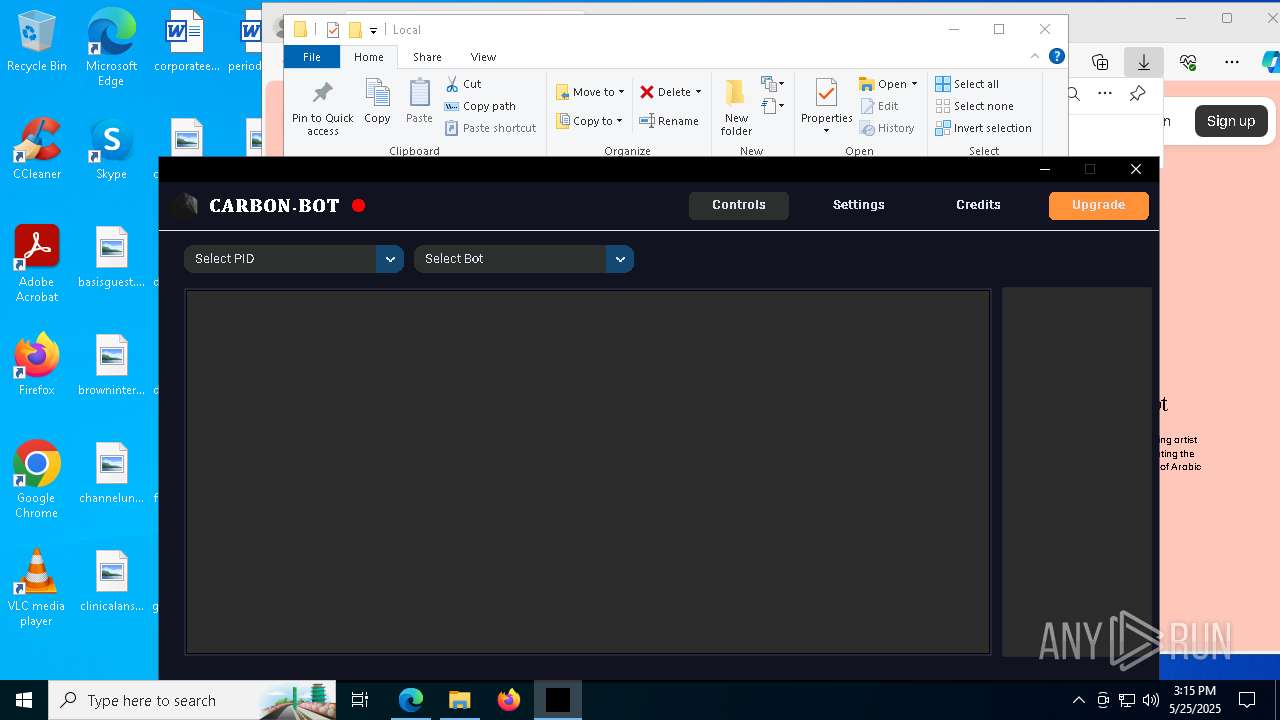This screenshot has width=1280, height=720.
Task: Click the Sign up button in Edge
Action: click(x=1230, y=121)
